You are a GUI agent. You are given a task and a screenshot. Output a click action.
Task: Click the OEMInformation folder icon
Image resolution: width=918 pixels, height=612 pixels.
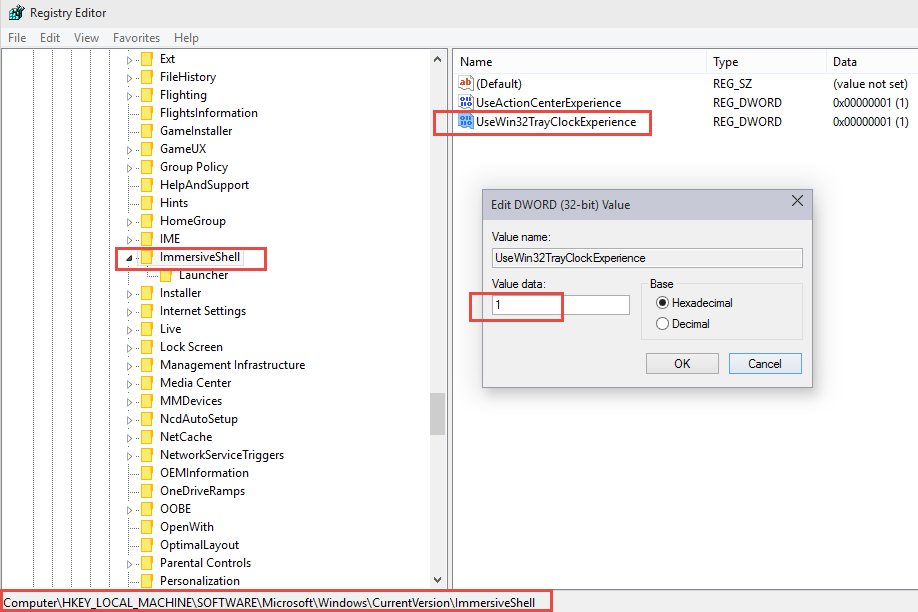pos(147,473)
